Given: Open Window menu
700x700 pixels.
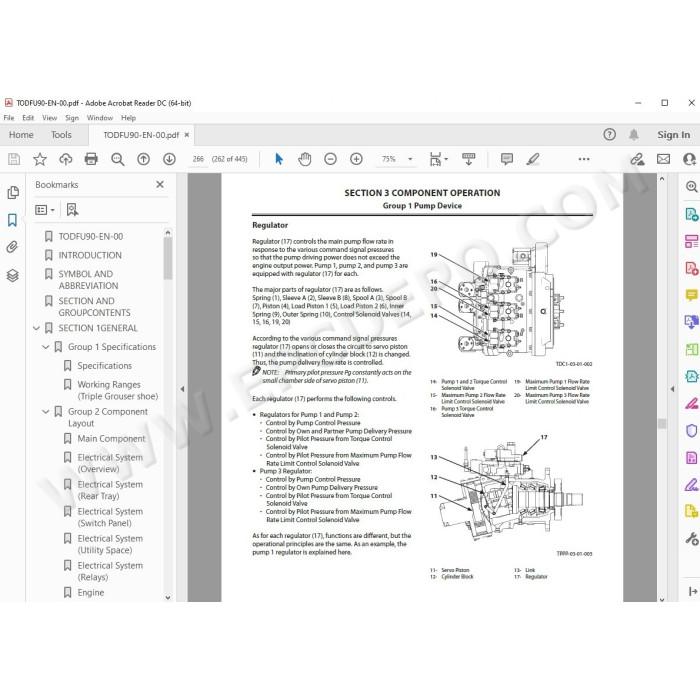Looking at the screenshot, I should click(100, 118).
